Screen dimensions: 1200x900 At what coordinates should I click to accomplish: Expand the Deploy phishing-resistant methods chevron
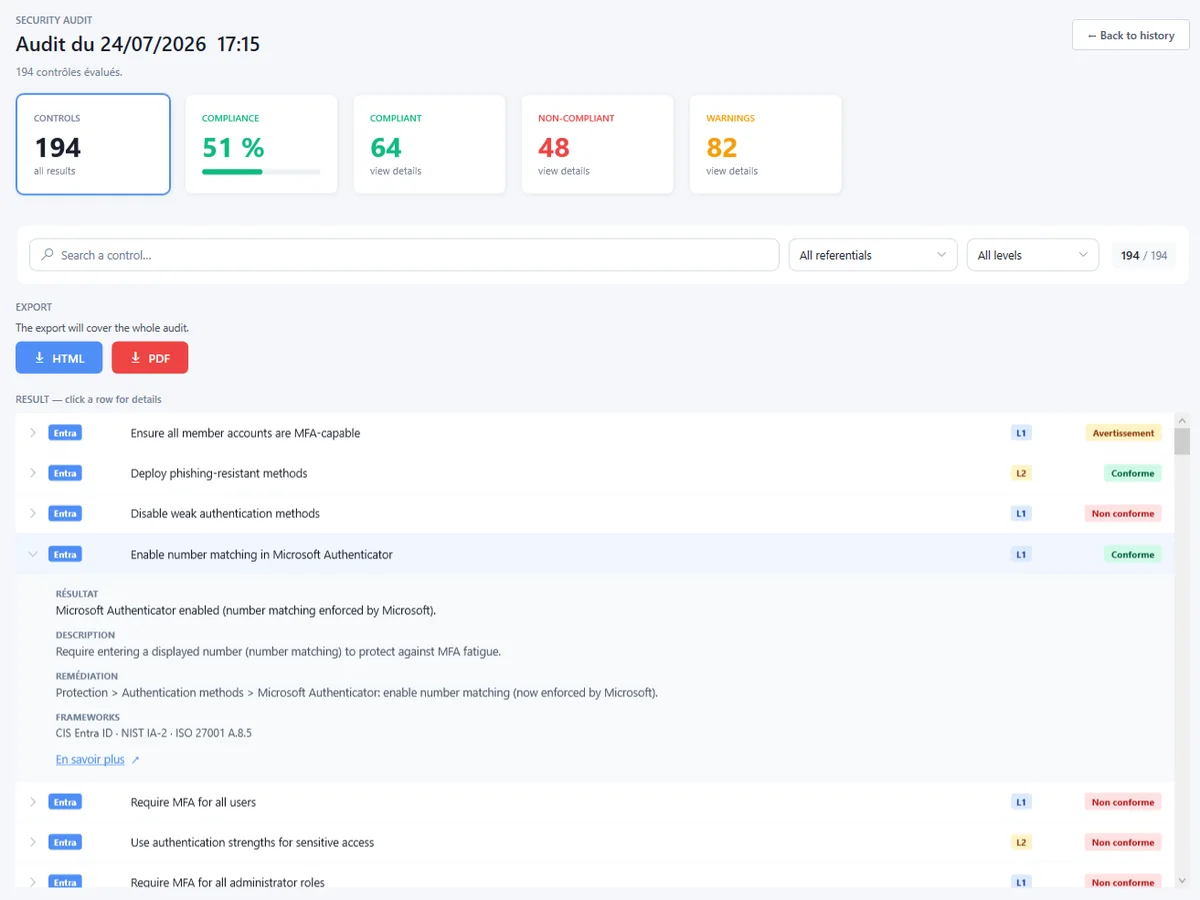click(x=33, y=473)
